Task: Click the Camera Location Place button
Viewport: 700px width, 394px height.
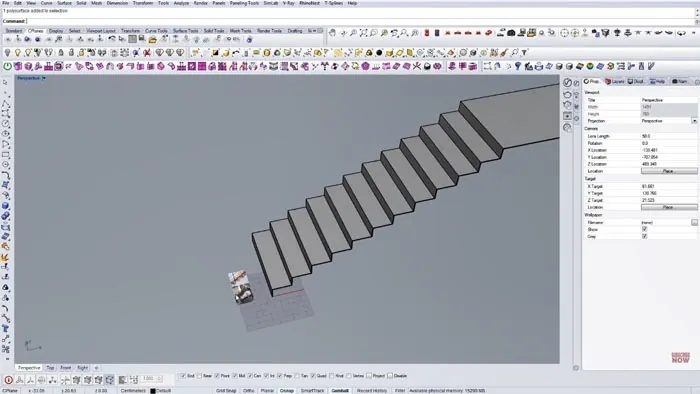Action: 668,171
